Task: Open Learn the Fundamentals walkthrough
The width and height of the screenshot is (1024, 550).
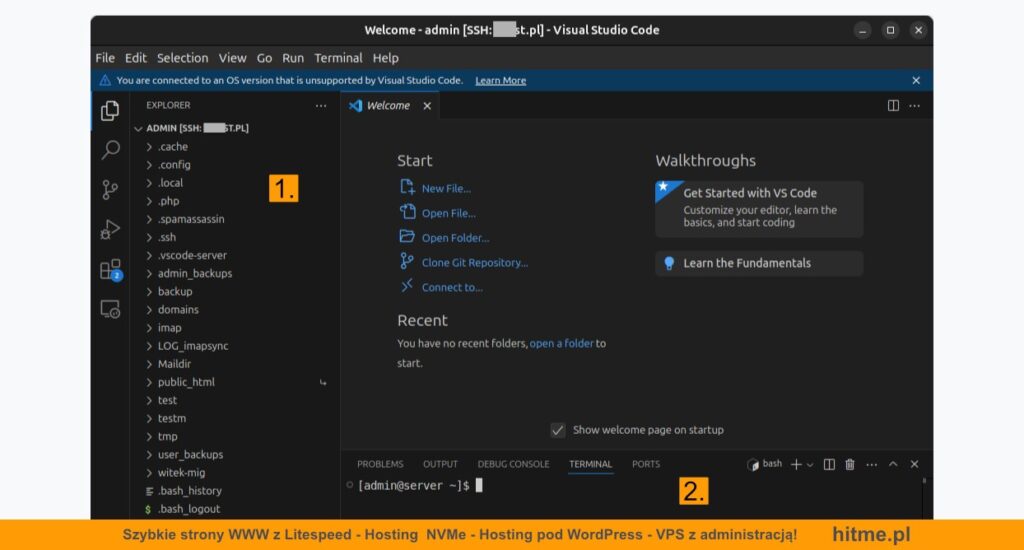Action: point(759,263)
